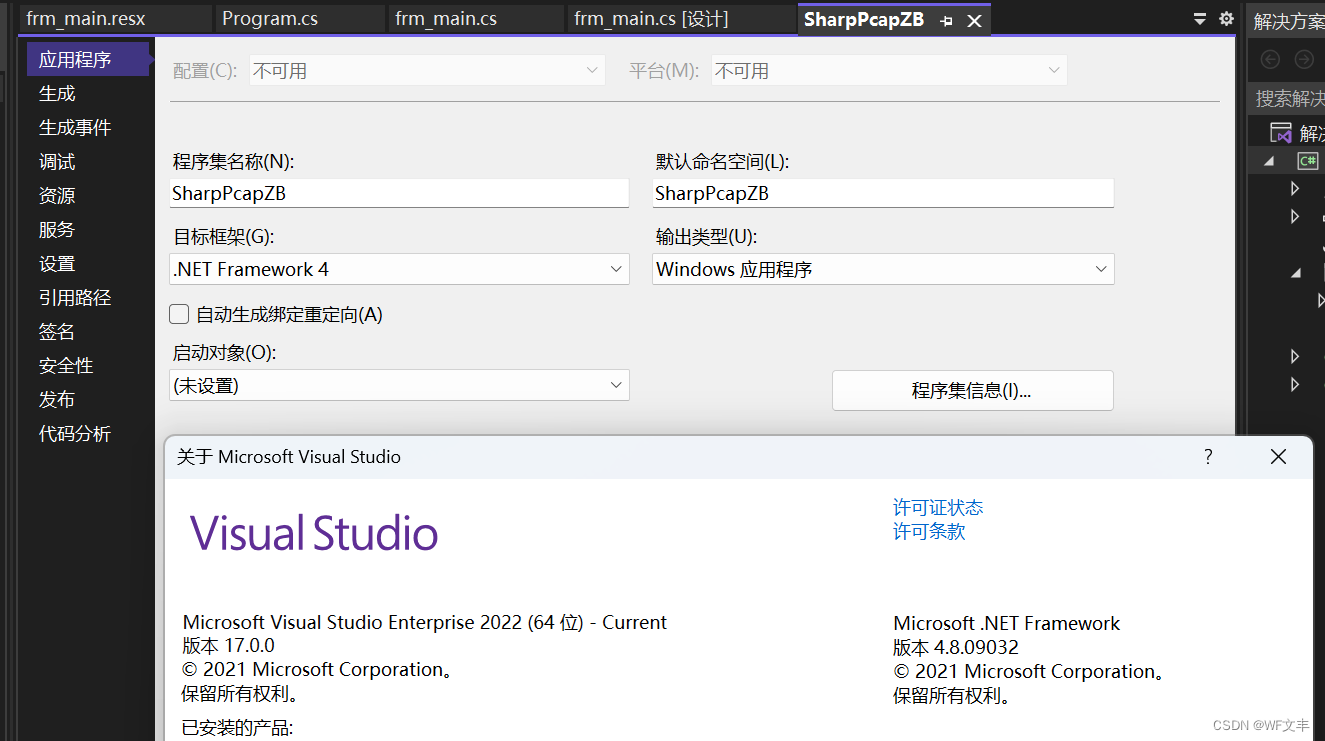Click the 解决方案 panel title
1325x741 pixels.
[x=1289, y=22]
